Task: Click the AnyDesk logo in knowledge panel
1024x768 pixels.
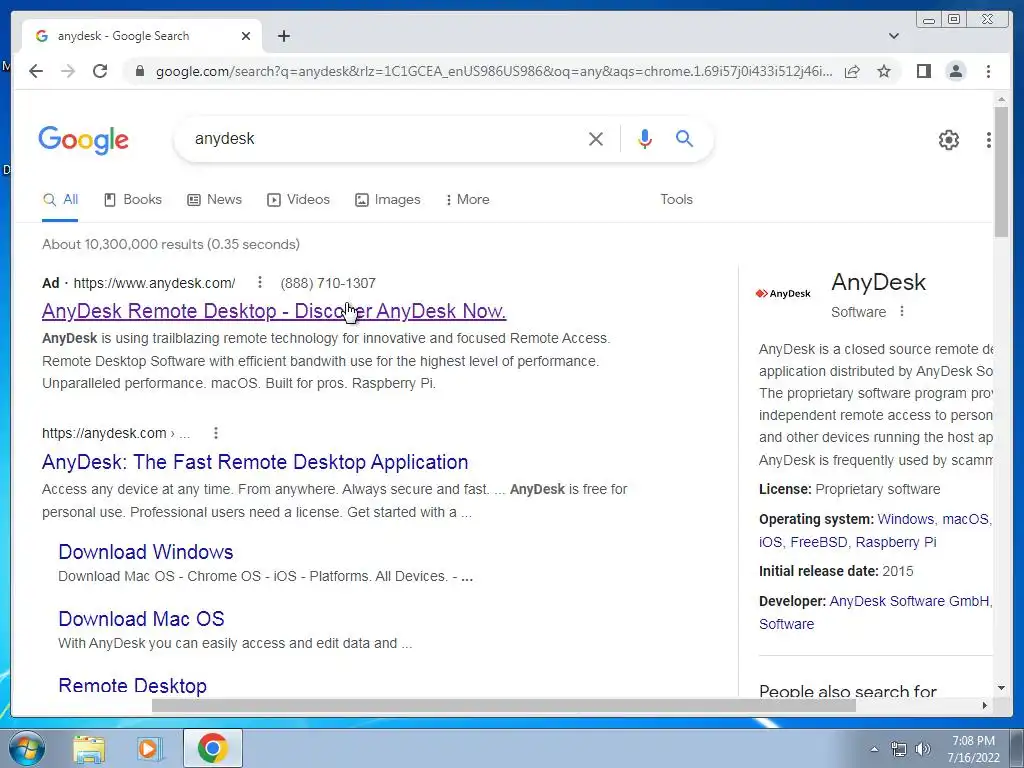Action: pos(783,294)
